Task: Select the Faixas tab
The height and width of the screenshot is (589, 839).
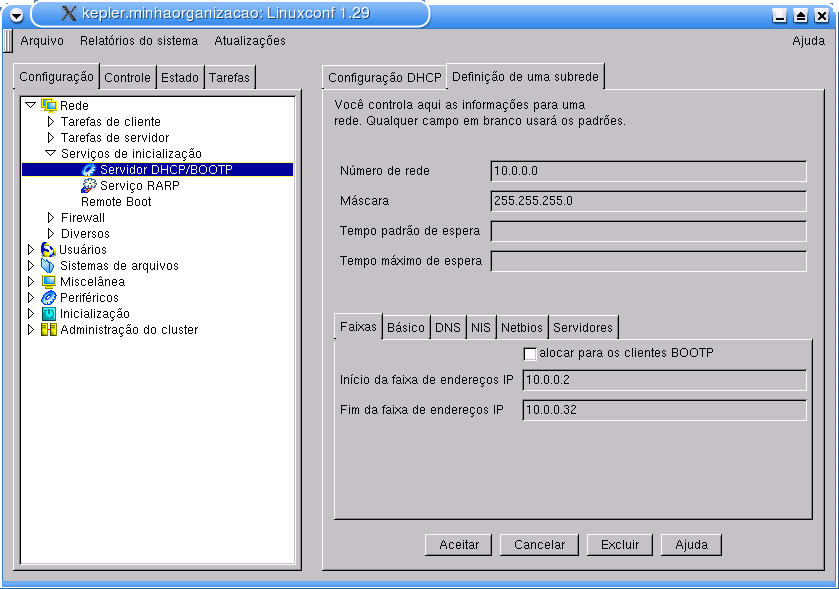Action: (x=358, y=326)
